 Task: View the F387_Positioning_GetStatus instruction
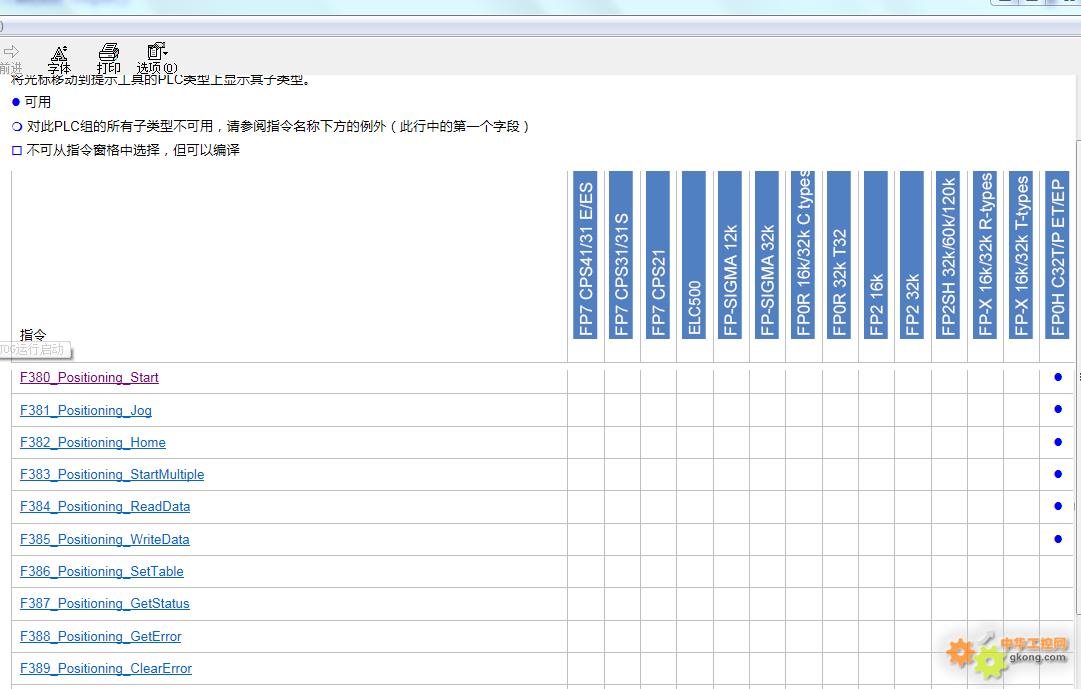[104, 603]
